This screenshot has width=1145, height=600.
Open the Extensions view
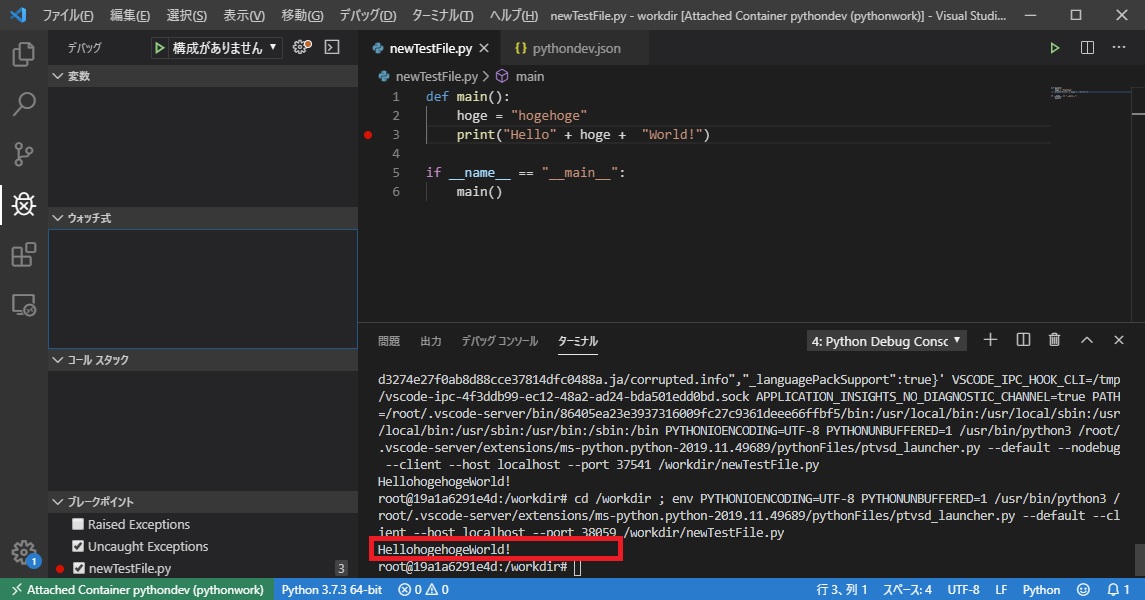23,255
